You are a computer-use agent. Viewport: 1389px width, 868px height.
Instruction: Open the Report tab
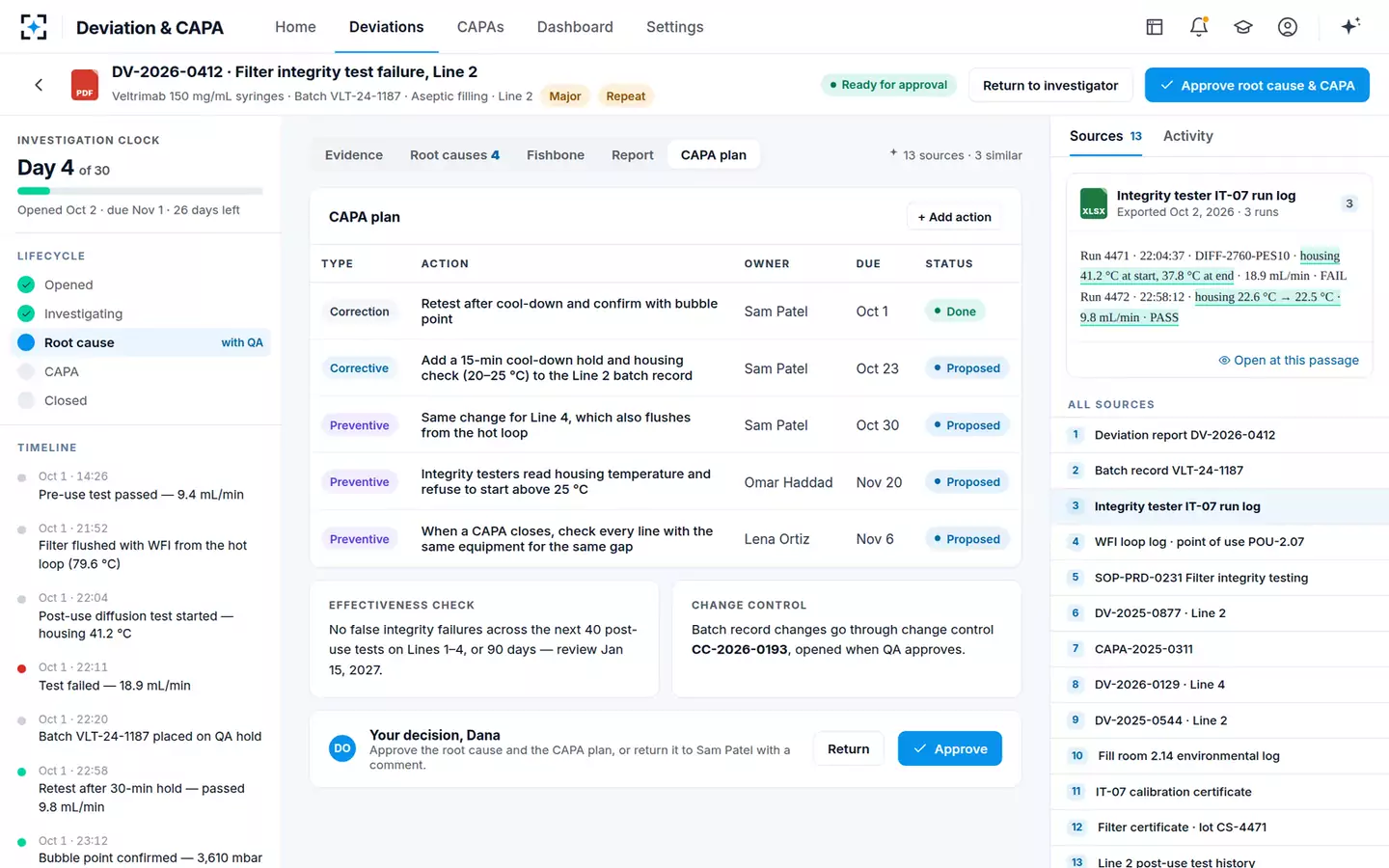633,155
